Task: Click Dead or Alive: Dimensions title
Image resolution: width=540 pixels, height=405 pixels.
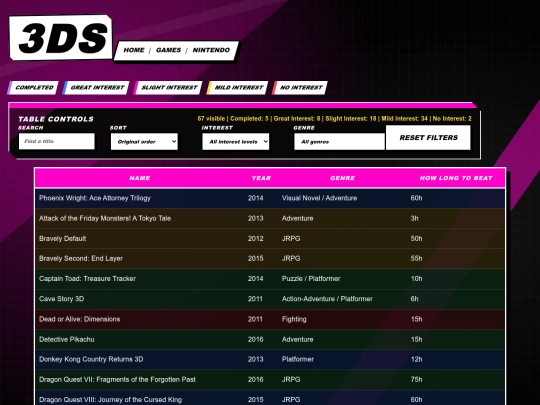Action: [x=80, y=319]
